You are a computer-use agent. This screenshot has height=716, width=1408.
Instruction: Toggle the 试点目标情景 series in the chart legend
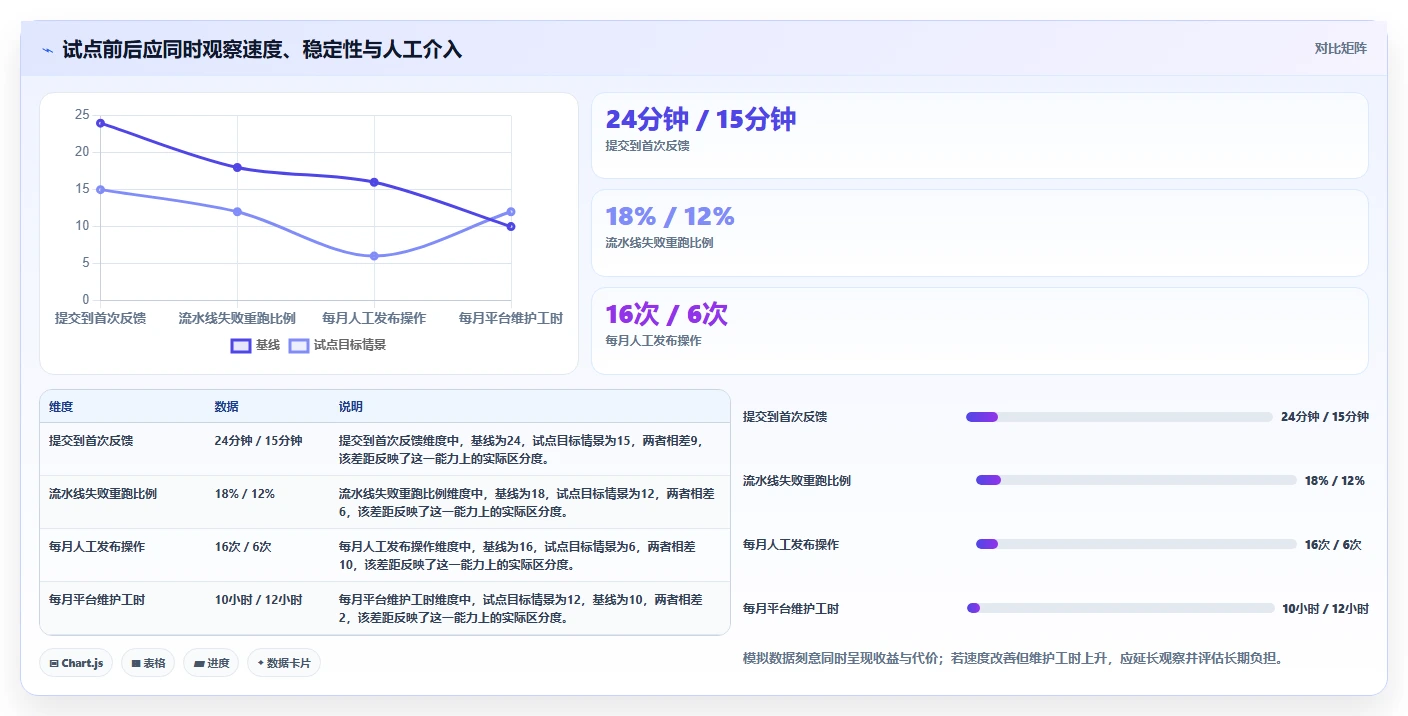pos(337,345)
